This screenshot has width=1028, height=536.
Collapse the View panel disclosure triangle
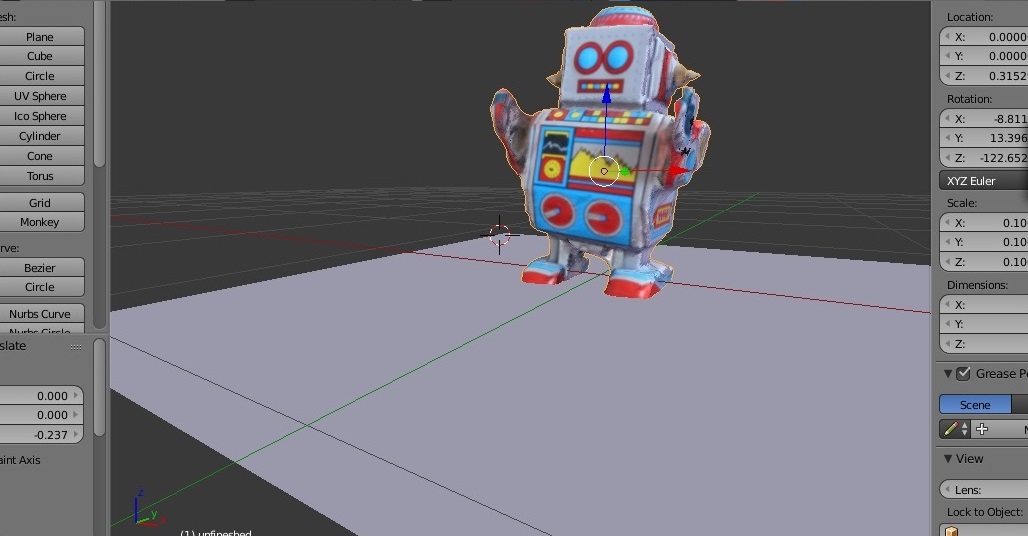coord(947,459)
